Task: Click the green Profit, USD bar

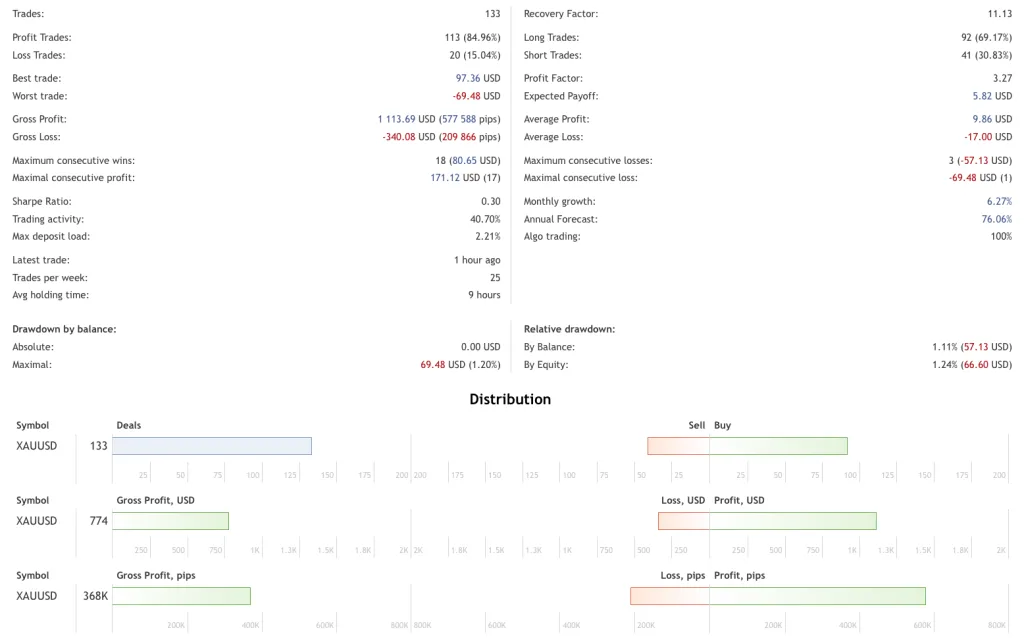Action: point(792,521)
